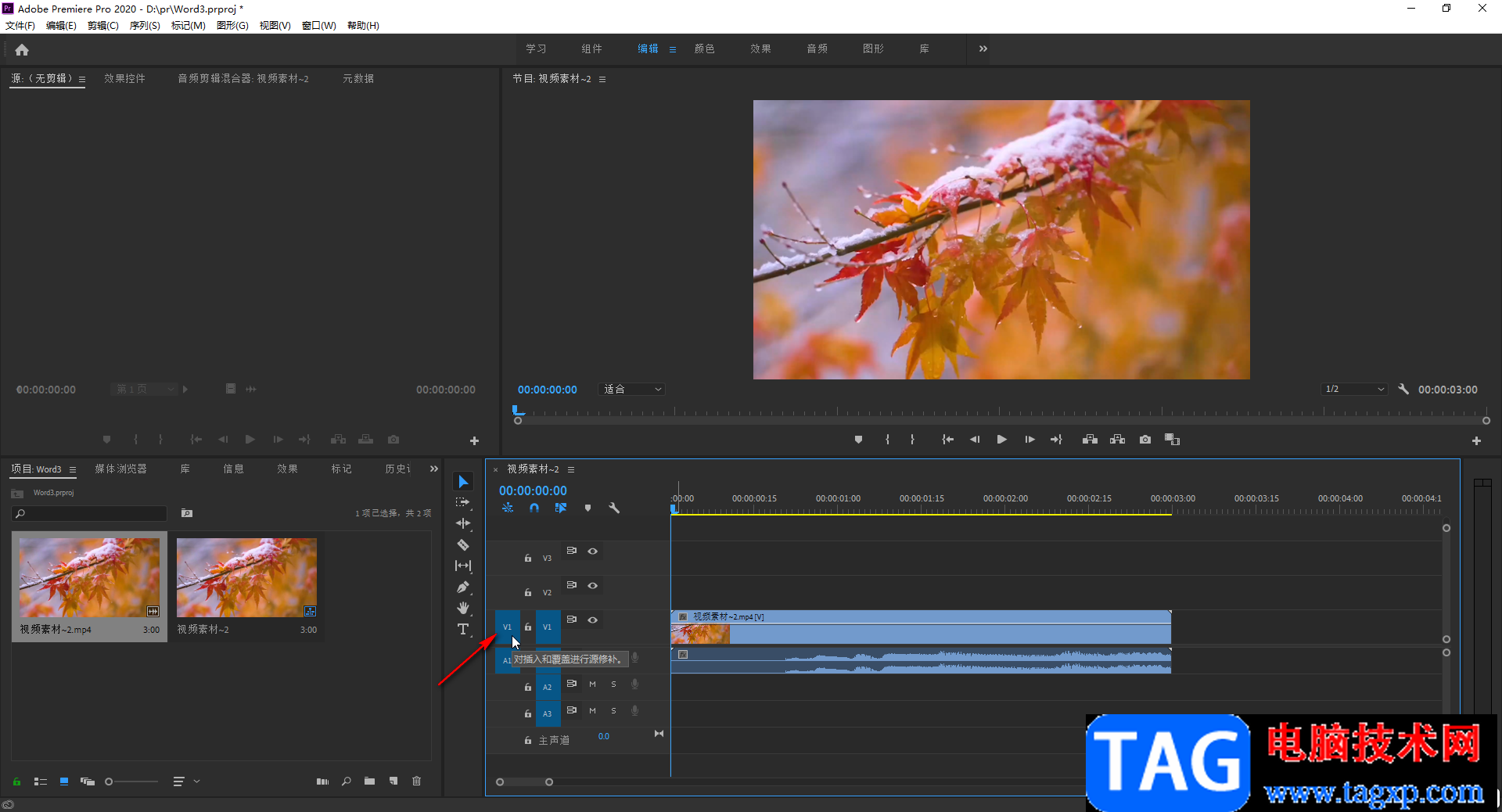Viewport: 1502px width, 812px height.
Task: Toggle lock on V3 track
Action: tap(528, 558)
